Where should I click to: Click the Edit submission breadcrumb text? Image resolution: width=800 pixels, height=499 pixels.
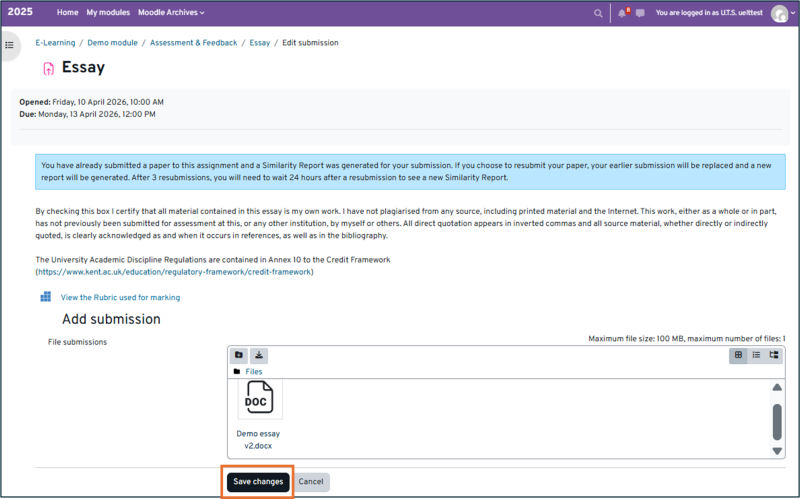tap(310, 43)
